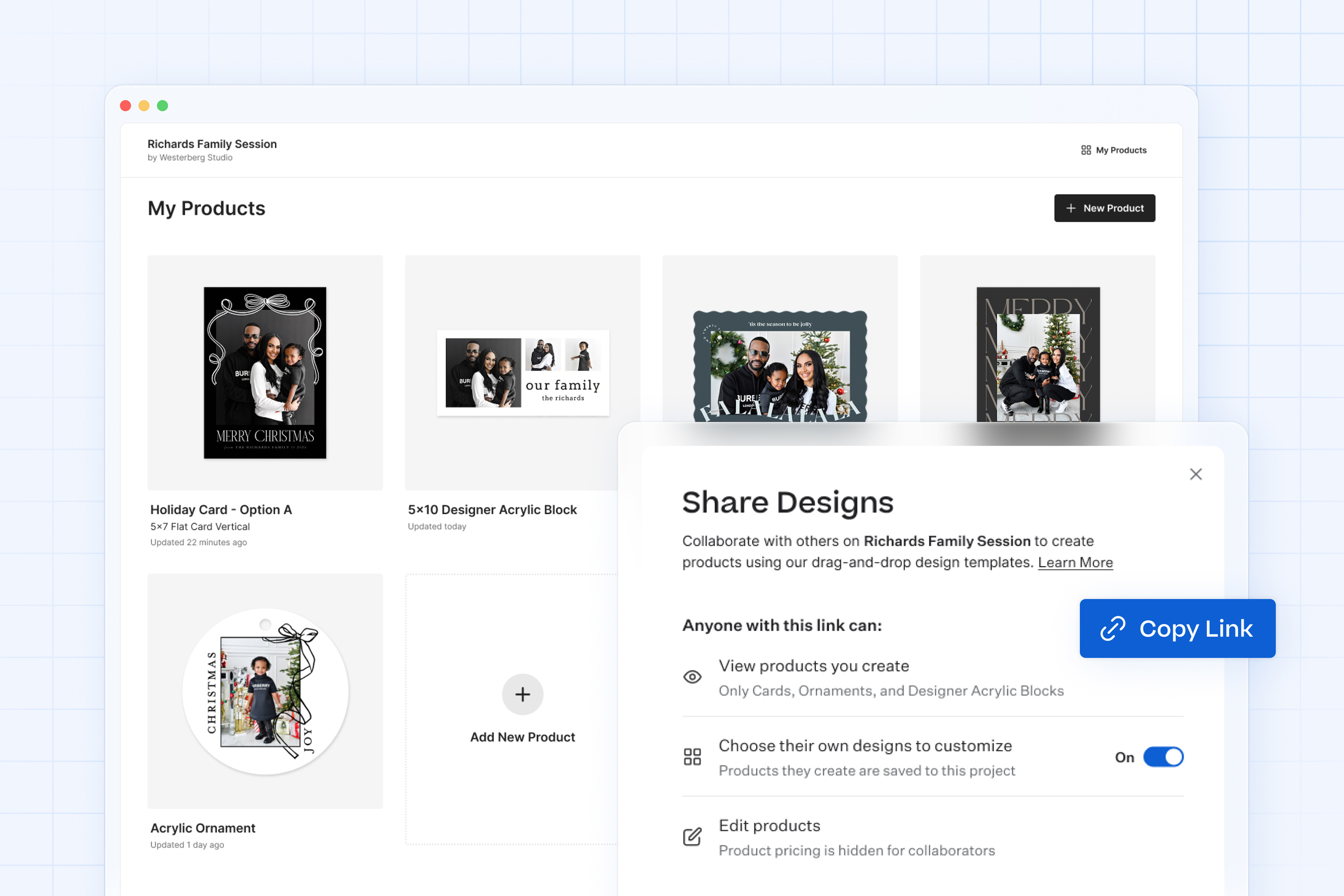The height and width of the screenshot is (896, 1344).
Task: Click the 'Anyone with this link can:' heading
Action: tap(782, 626)
